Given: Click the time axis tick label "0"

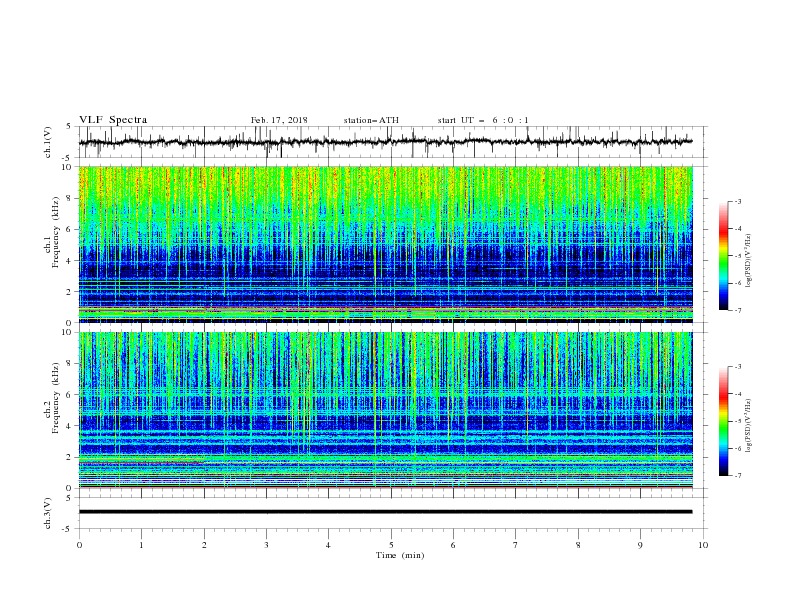Looking at the screenshot, I should click(x=79, y=545).
